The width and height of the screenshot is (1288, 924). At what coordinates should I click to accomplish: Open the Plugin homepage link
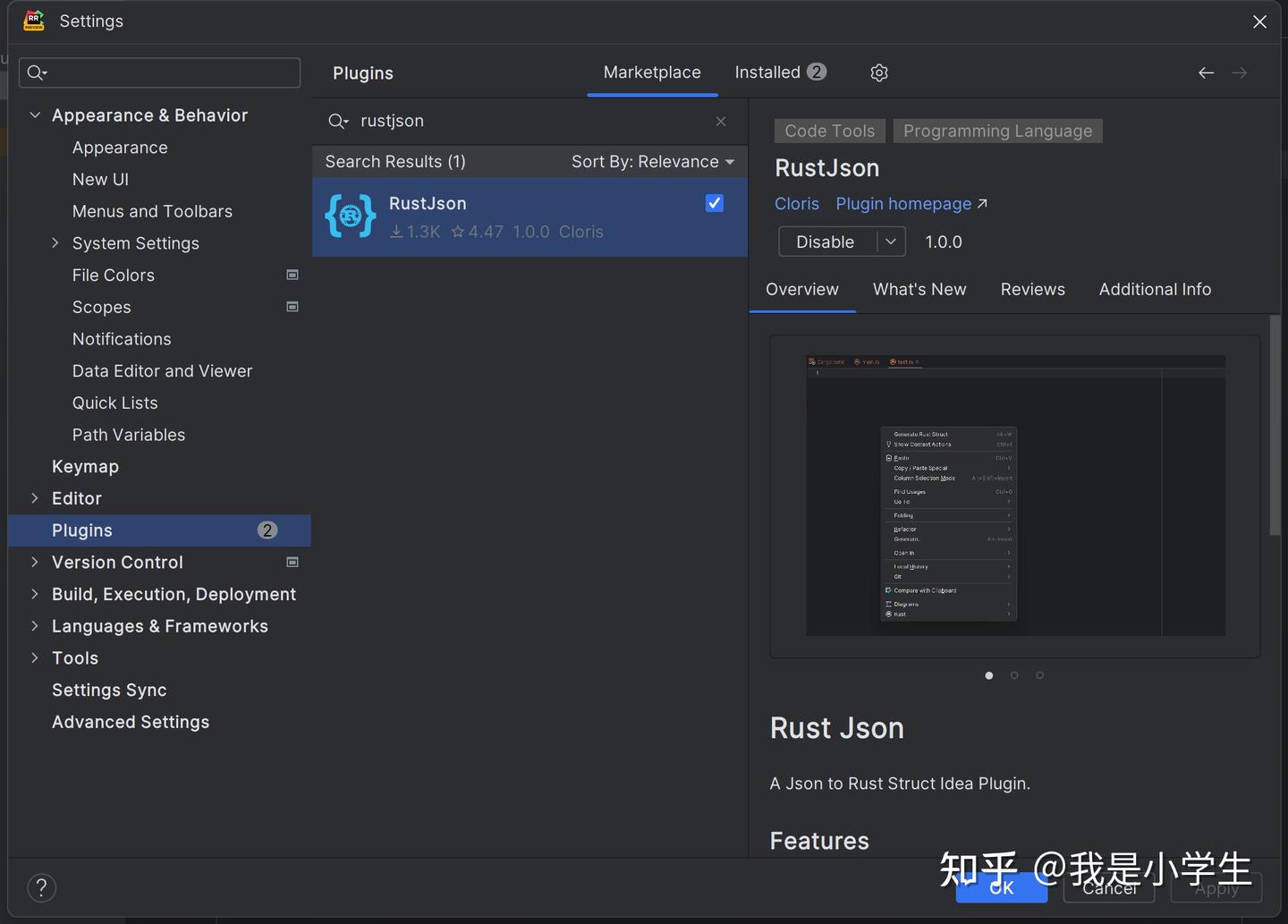pyautogui.click(x=902, y=204)
